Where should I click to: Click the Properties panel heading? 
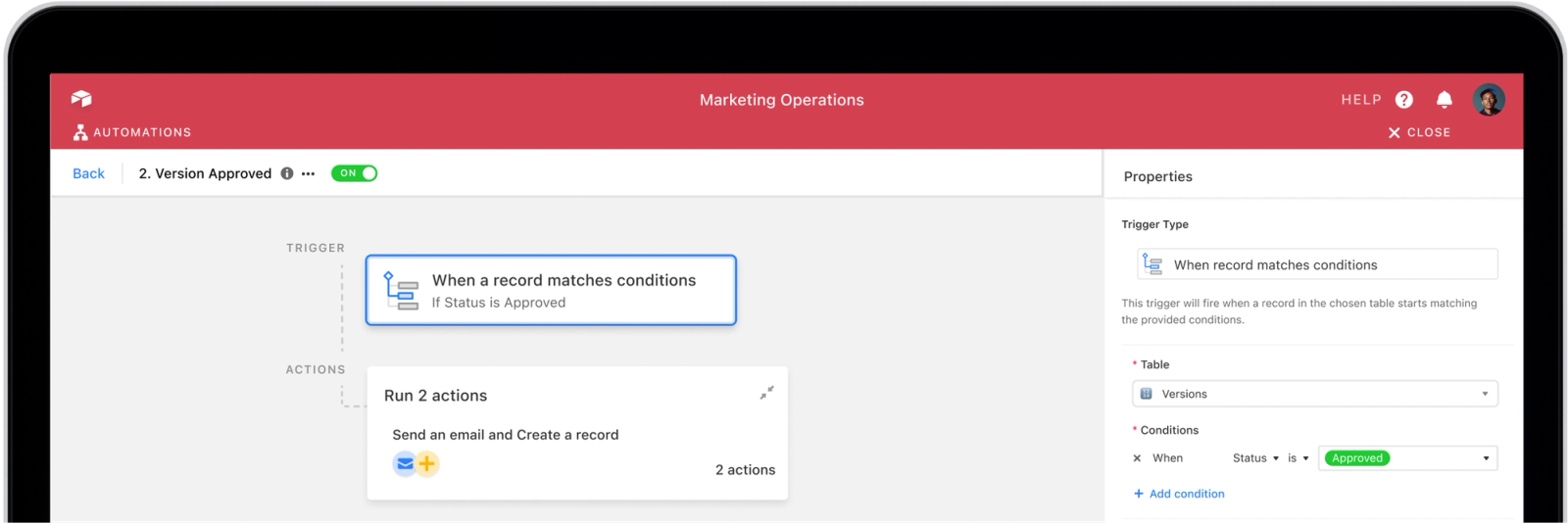click(1158, 176)
